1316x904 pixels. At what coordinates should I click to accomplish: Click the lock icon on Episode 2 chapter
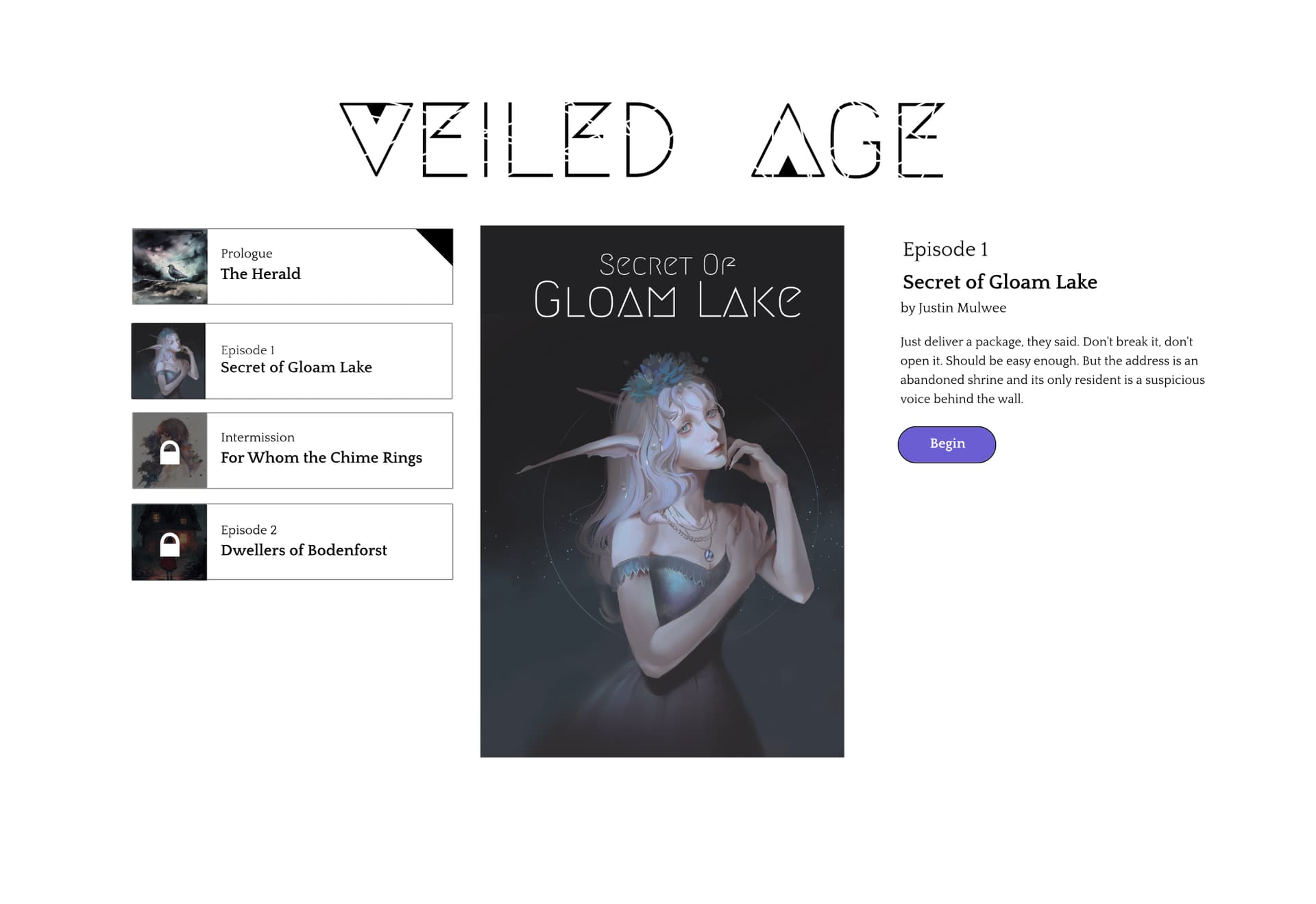point(169,544)
